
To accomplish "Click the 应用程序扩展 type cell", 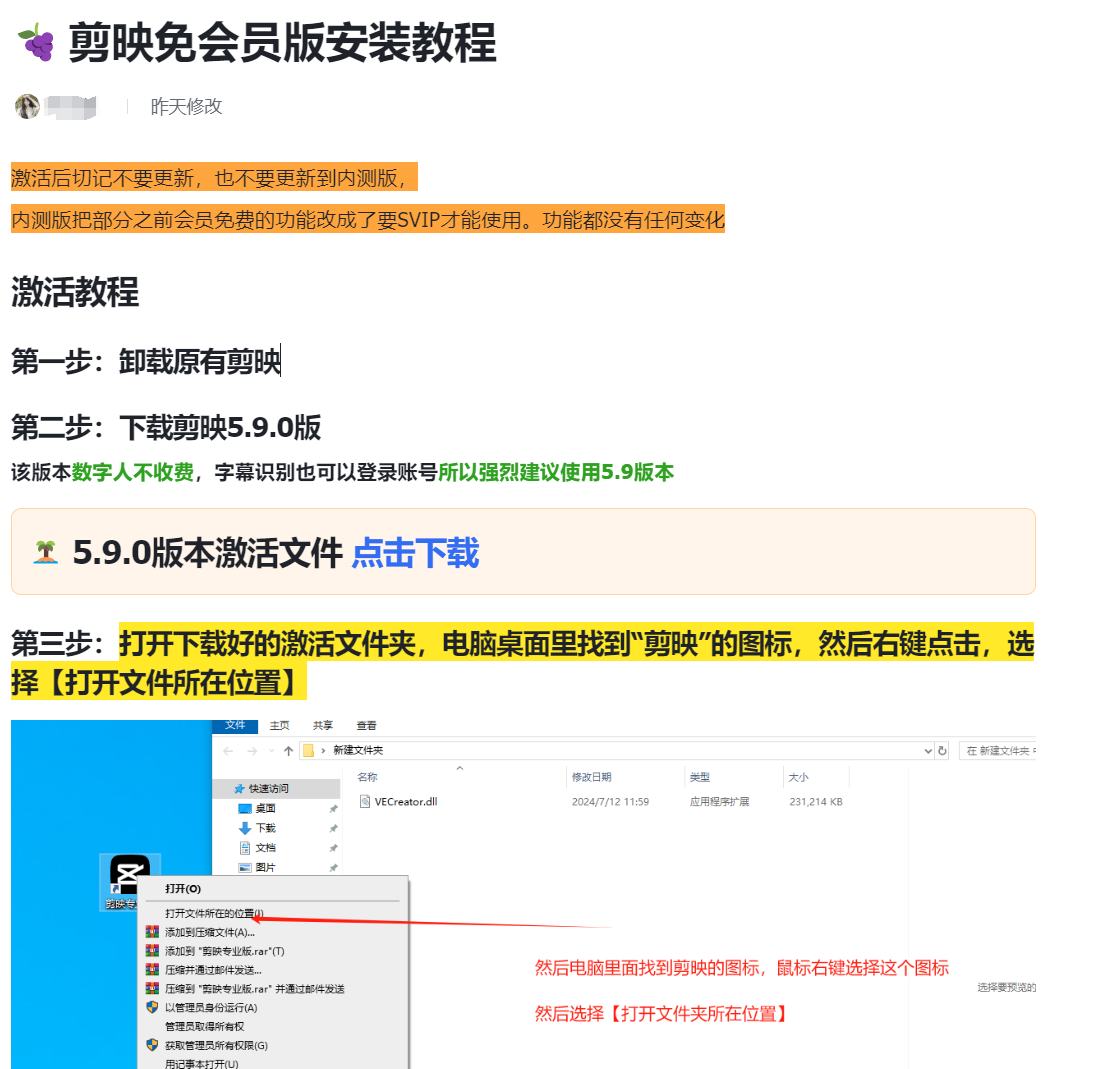I will click(x=719, y=801).
